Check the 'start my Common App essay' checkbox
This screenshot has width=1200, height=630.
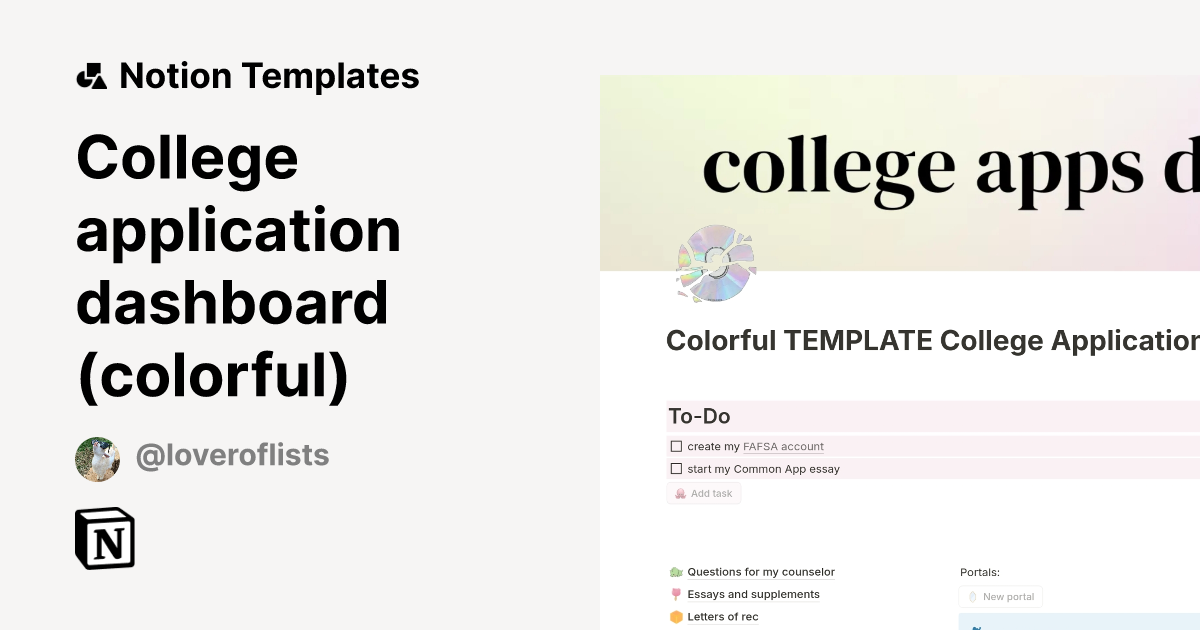coord(677,469)
